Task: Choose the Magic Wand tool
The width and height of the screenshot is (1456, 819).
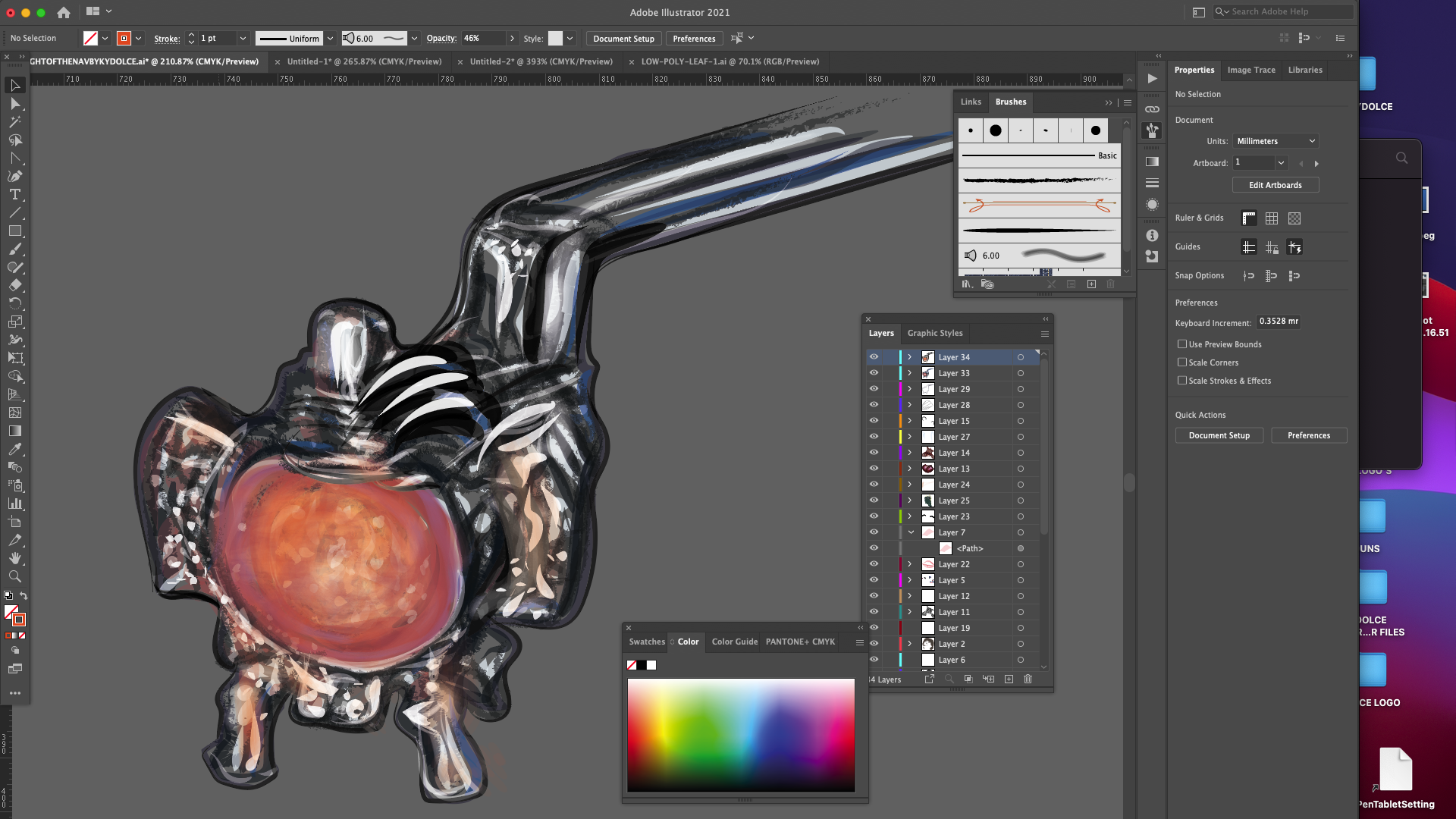Action: (14, 121)
